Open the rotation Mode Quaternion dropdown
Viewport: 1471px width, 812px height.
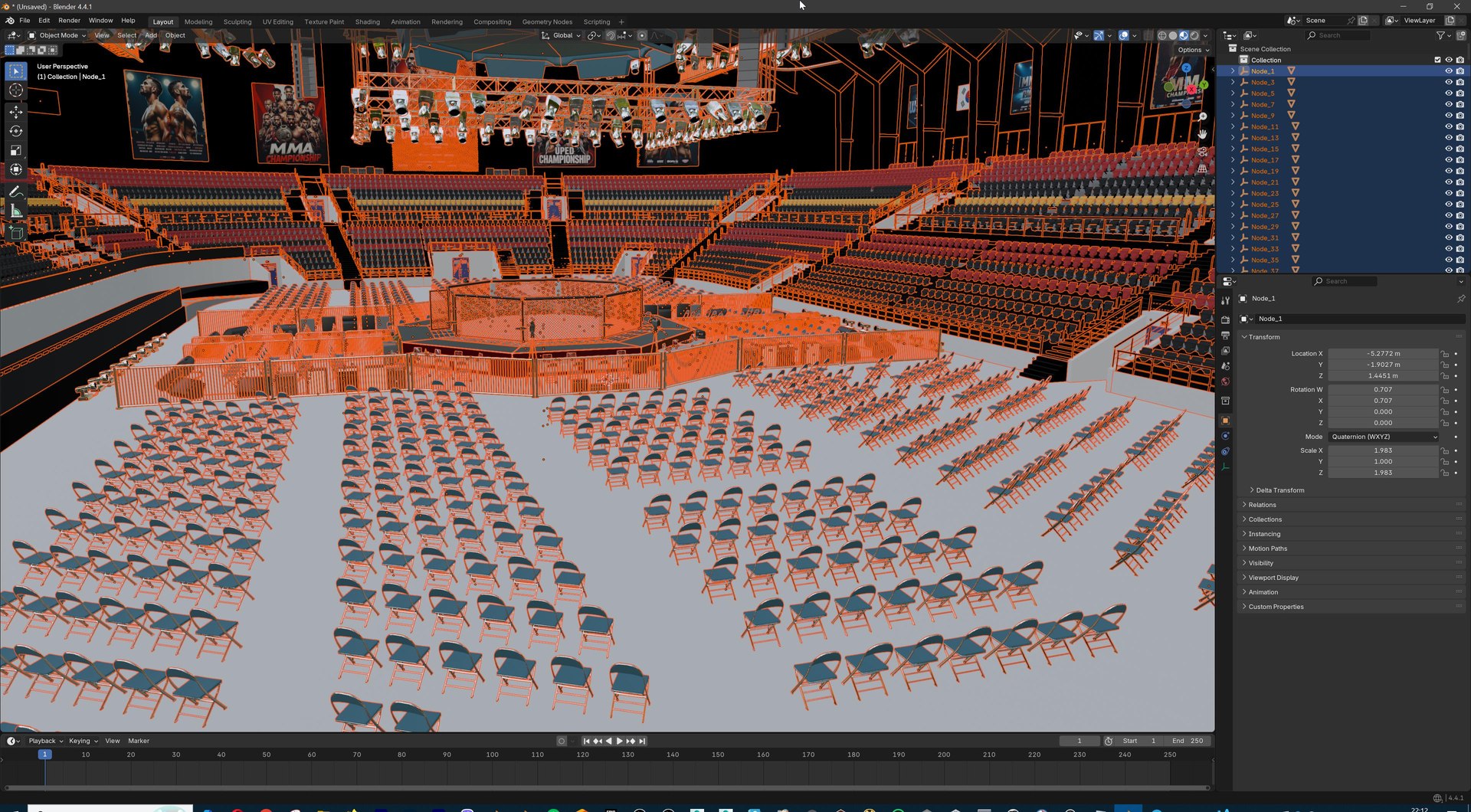pyautogui.click(x=1384, y=437)
